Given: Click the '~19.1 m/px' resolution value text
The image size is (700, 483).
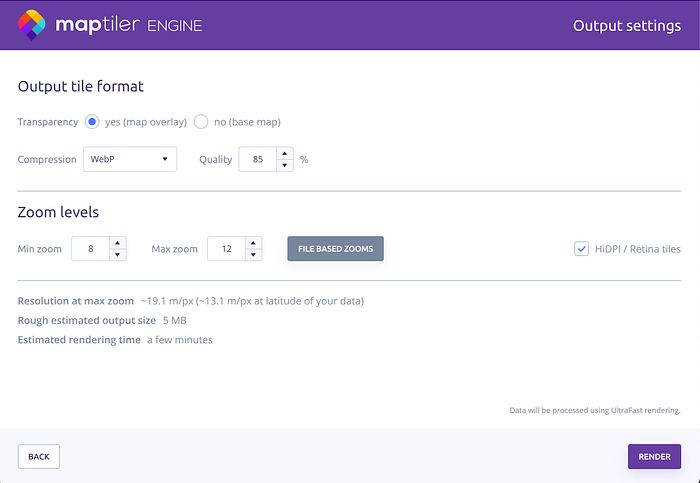Looking at the screenshot, I should tap(167, 301).
